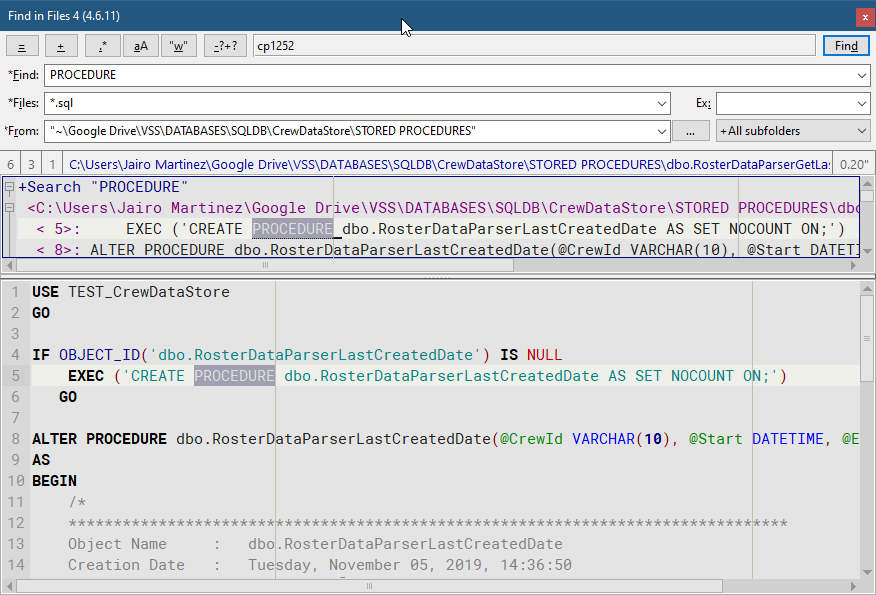Expand the From folder path dropdown
This screenshot has height=595, width=876.
[x=662, y=130]
